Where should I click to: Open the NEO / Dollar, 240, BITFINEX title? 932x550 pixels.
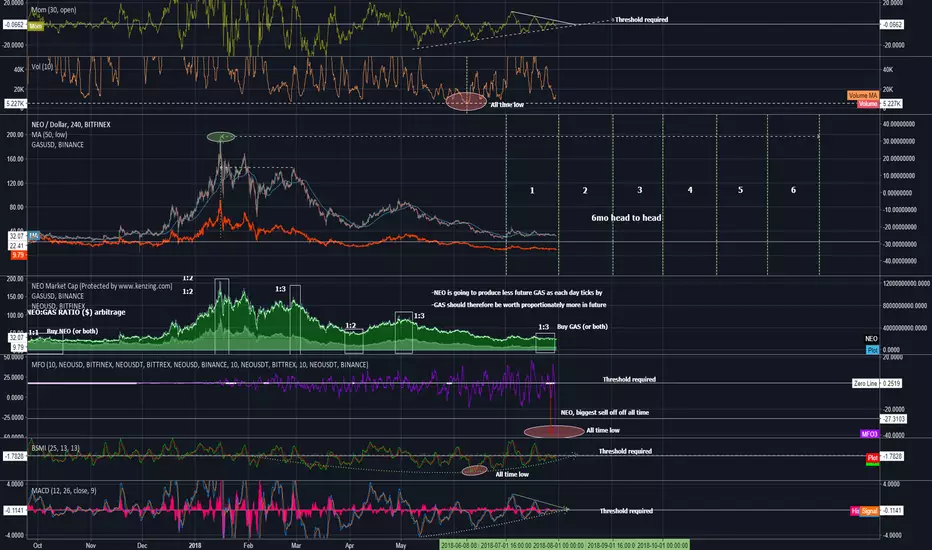click(x=71, y=125)
